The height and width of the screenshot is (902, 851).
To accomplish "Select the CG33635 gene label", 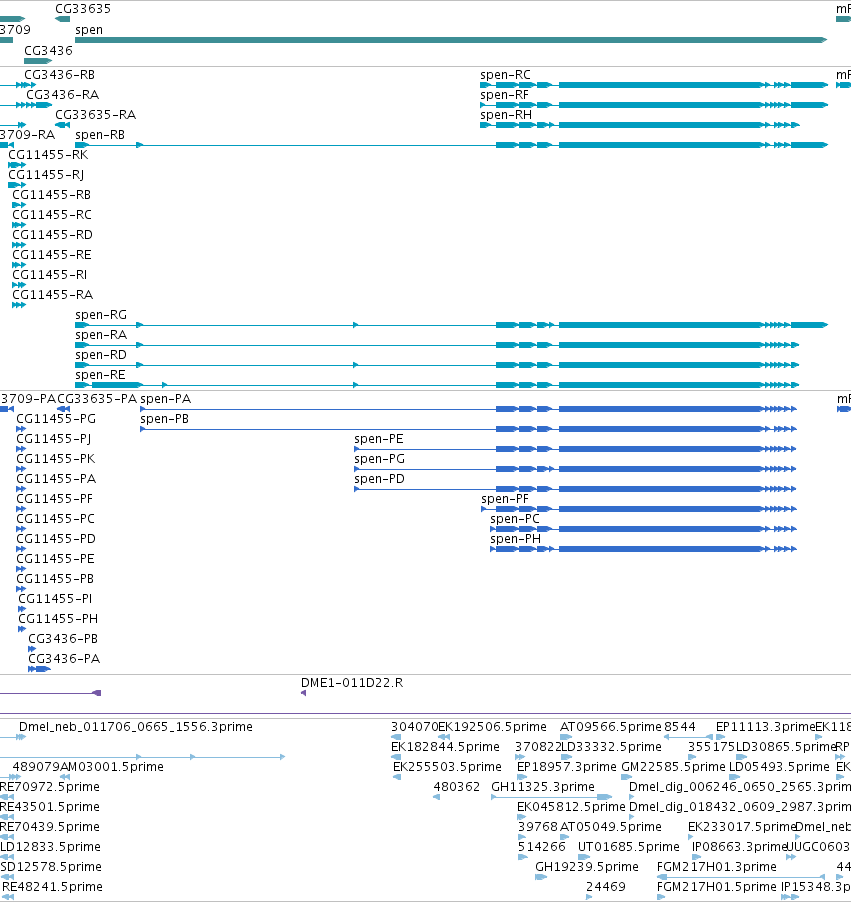I will coord(83,9).
